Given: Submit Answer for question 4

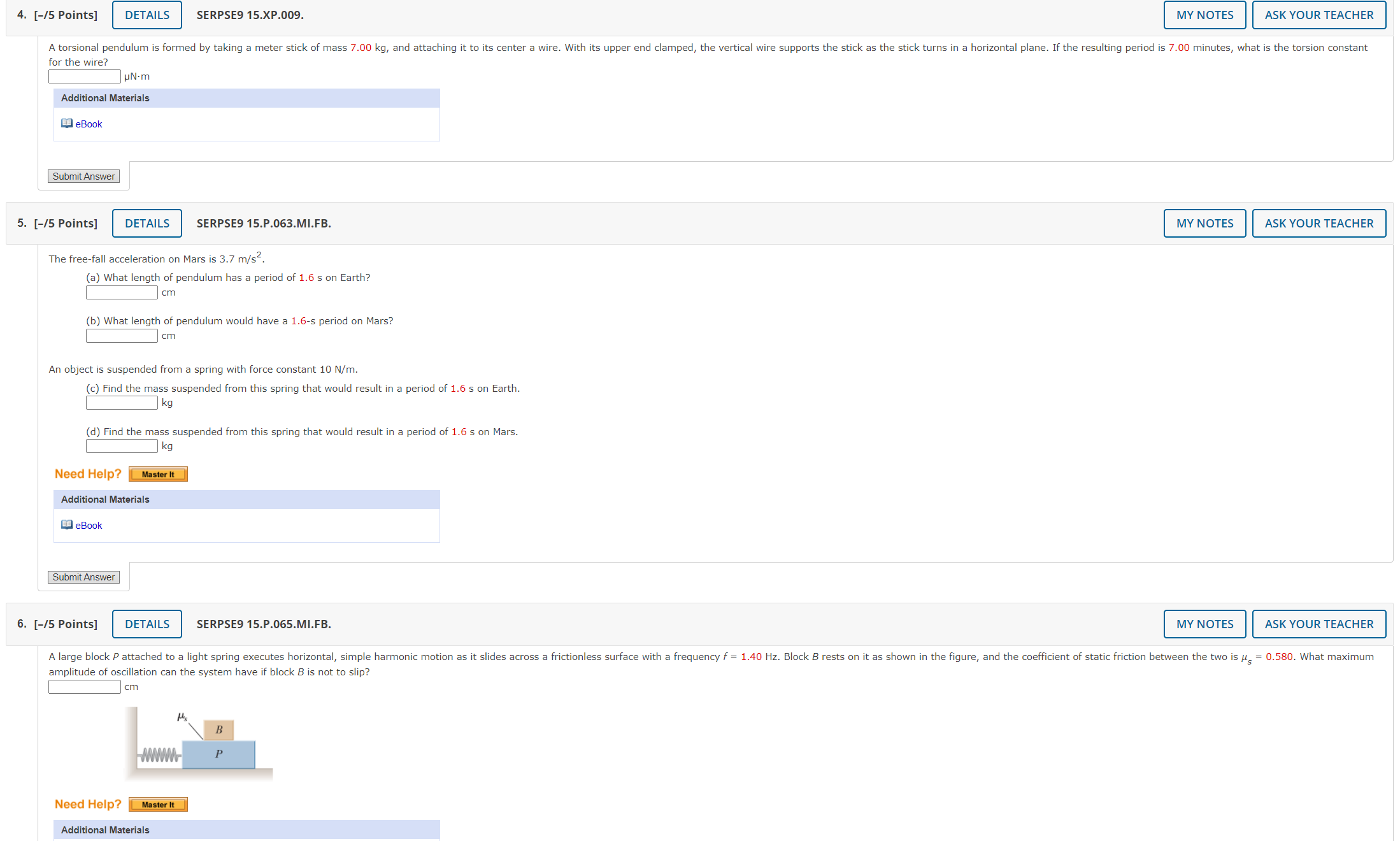Looking at the screenshot, I should pyautogui.click(x=83, y=176).
